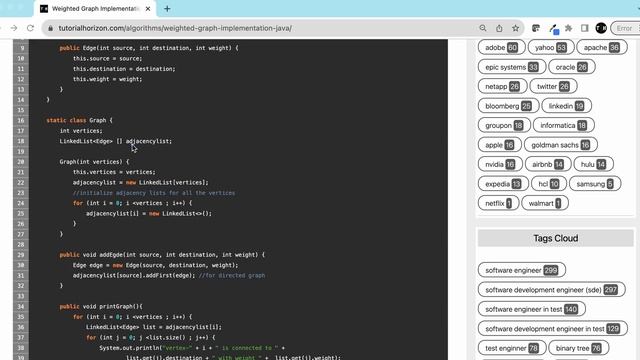This screenshot has height=360, width=640.
Task: Open the informatica company tag
Action: (563, 125)
